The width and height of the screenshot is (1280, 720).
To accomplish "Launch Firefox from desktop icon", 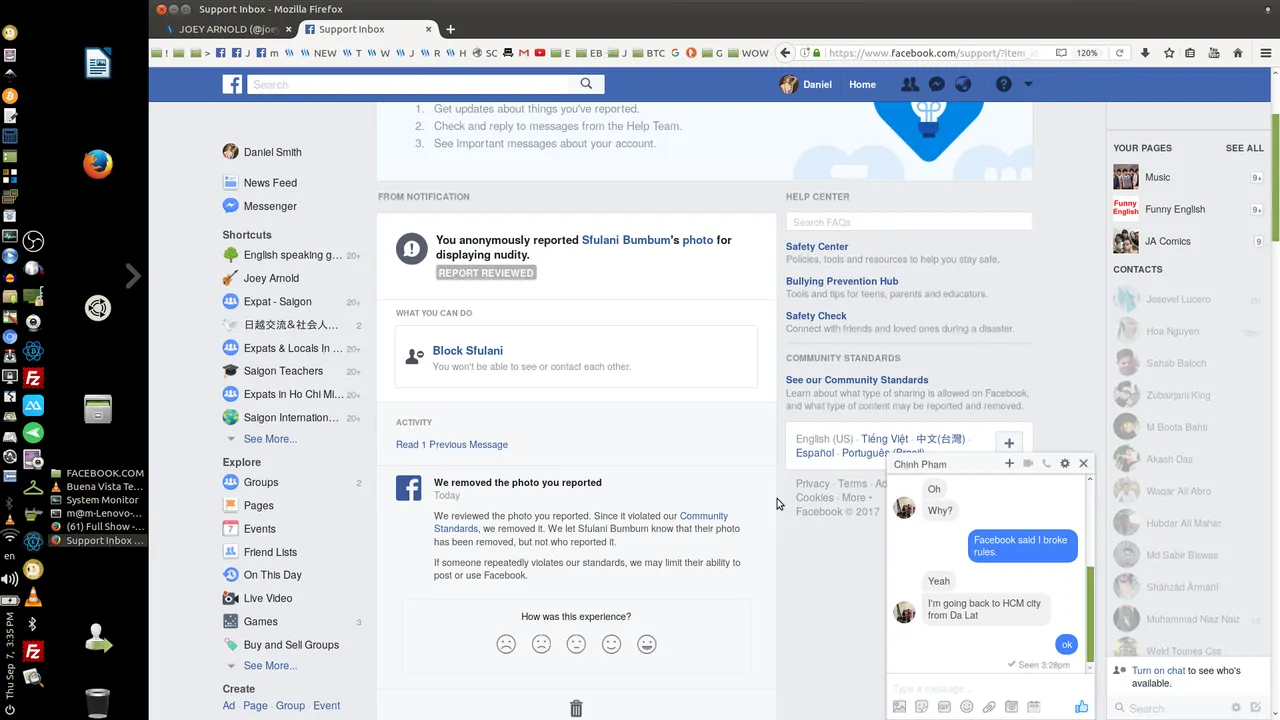I will [x=97, y=163].
